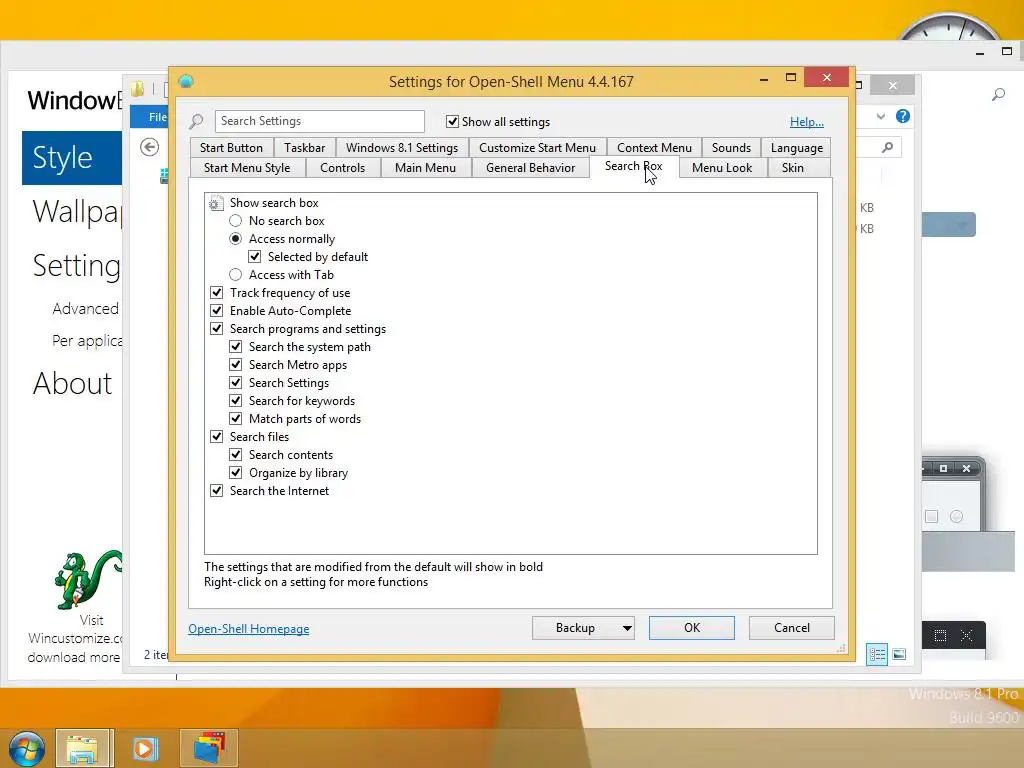Open File Explorer from the taskbar
1024x768 pixels.
tap(84, 748)
